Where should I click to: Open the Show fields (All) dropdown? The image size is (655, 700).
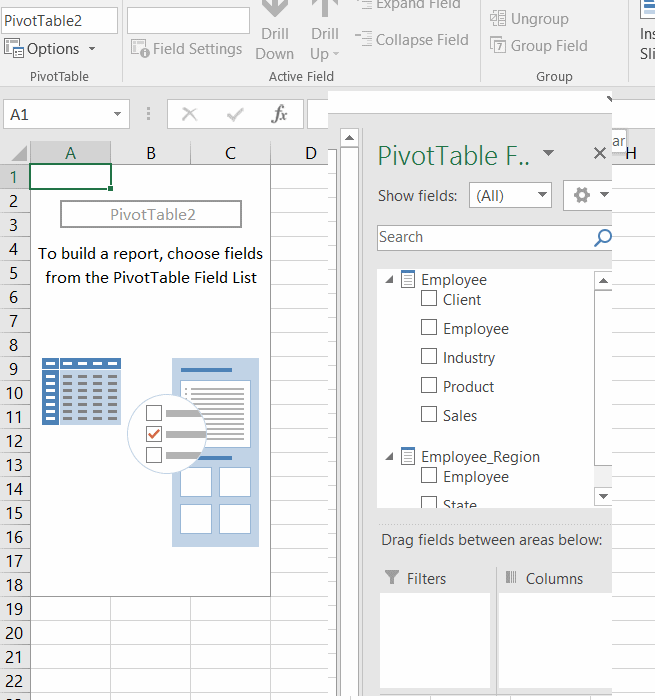pos(510,196)
